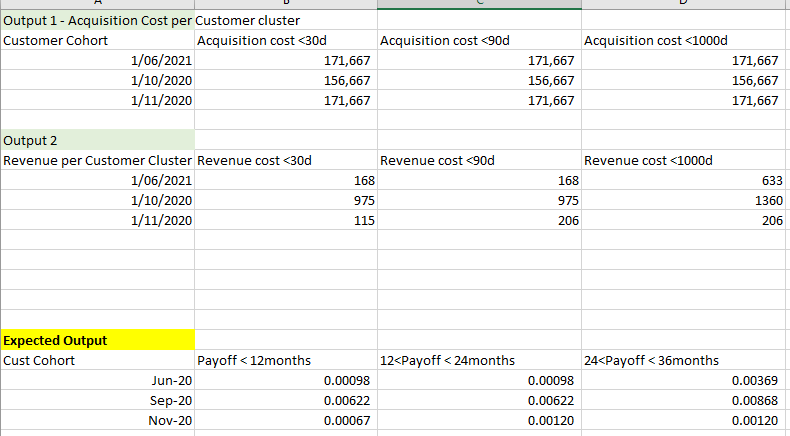The image size is (790, 436).
Task: Click 171,667 for 1/06/2021 under Acquisition cost <90d
Action: (479, 60)
